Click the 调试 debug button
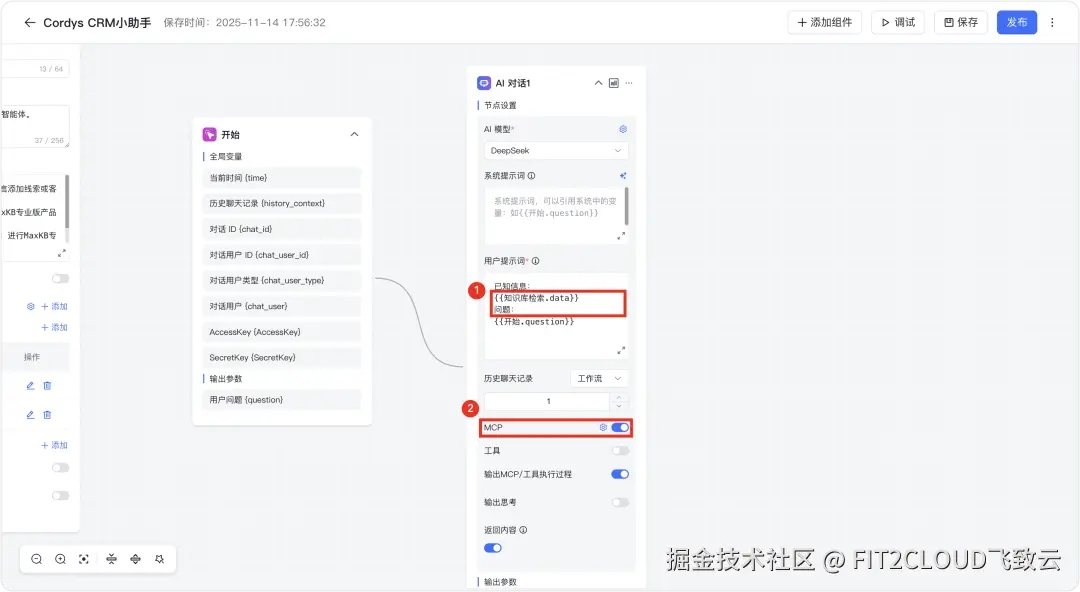This screenshot has width=1080, height=592. [898, 22]
